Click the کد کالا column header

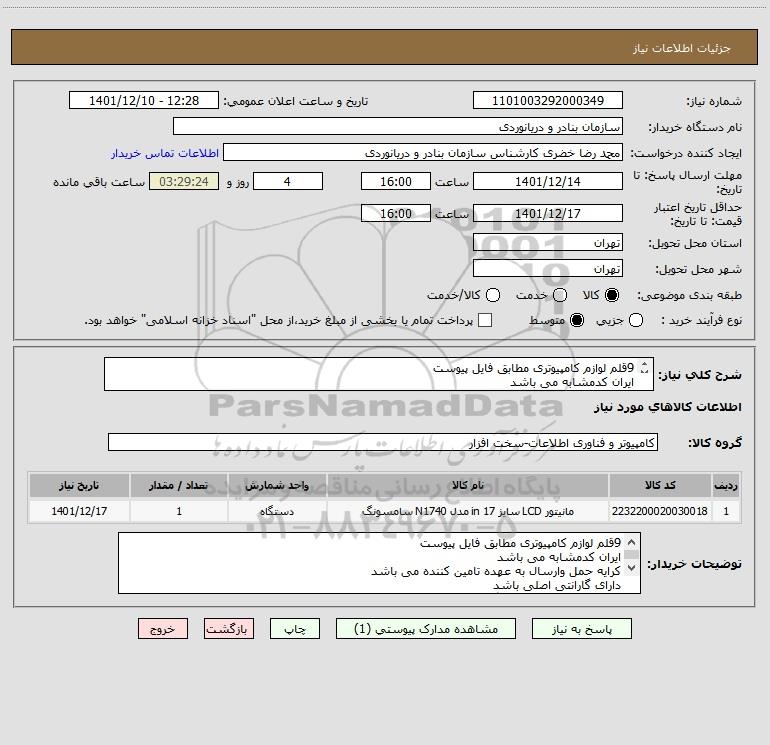(x=660, y=485)
